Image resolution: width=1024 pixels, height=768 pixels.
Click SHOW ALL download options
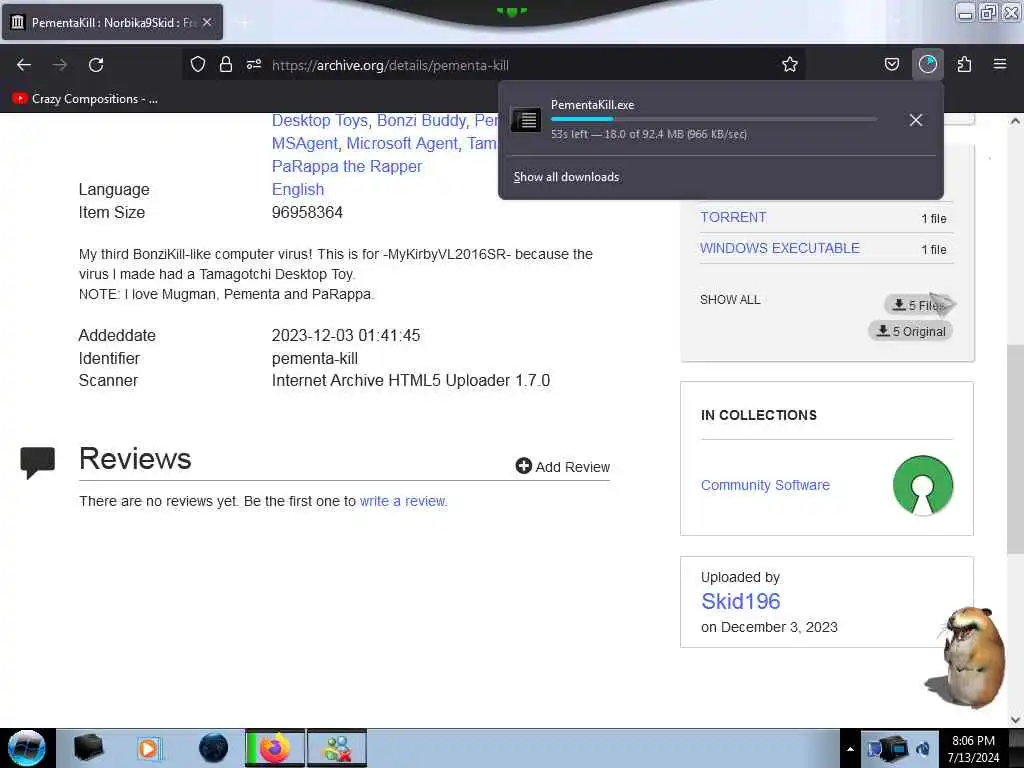point(730,300)
